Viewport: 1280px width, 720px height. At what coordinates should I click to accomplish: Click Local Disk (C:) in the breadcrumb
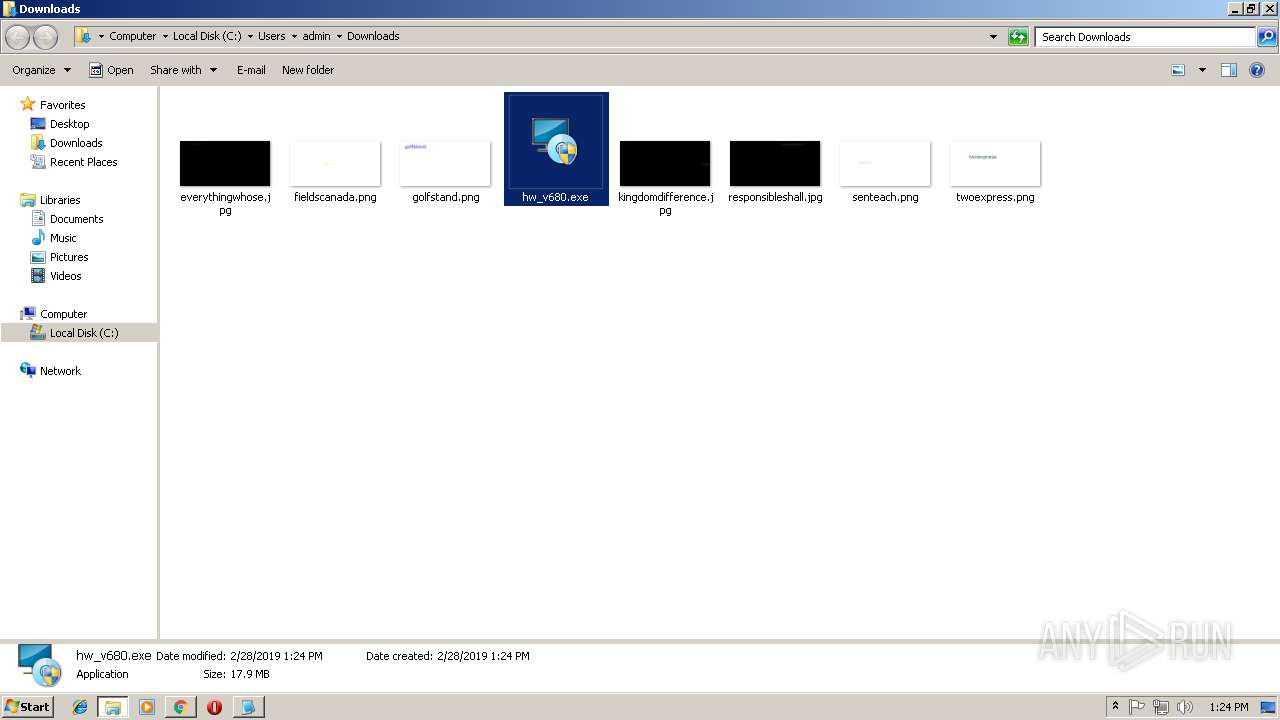point(207,36)
